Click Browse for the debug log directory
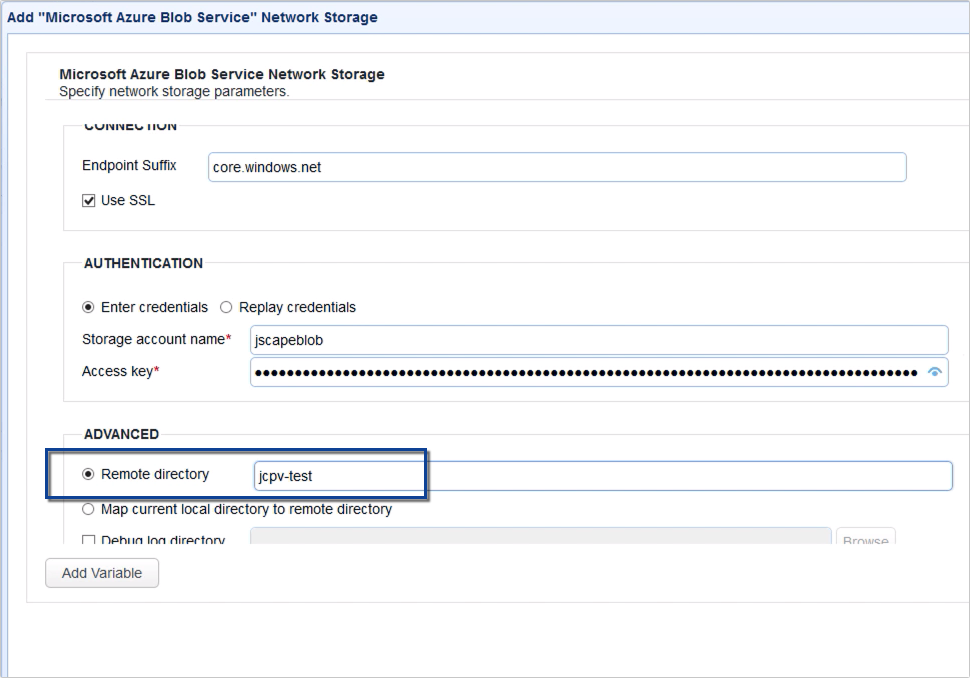 coord(866,539)
